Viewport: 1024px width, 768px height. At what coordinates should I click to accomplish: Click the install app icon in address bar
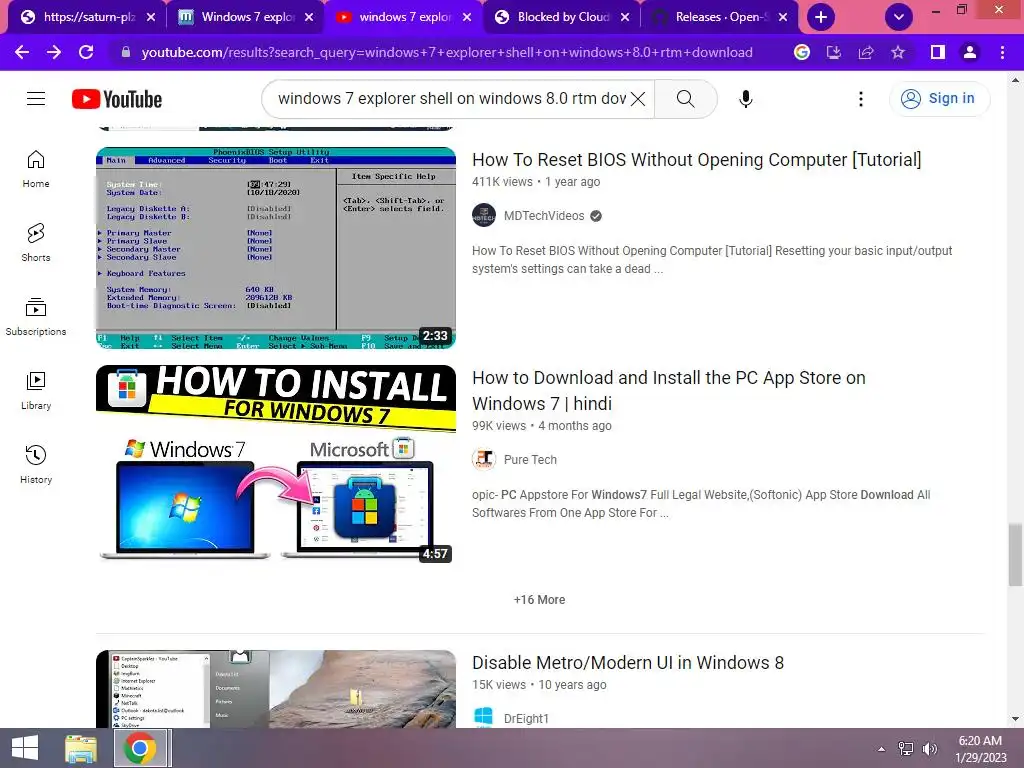(834, 52)
